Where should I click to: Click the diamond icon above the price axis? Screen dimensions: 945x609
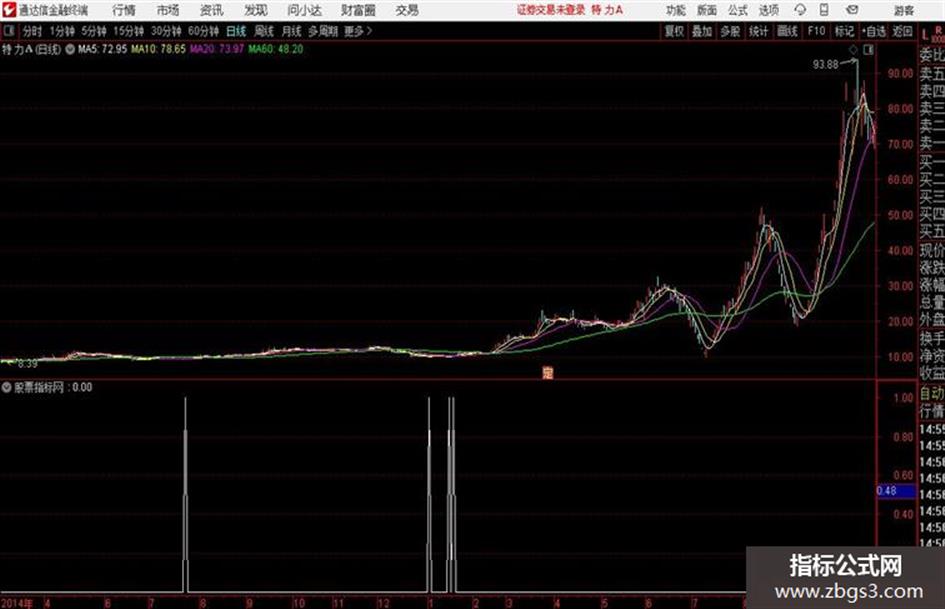tap(853, 50)
